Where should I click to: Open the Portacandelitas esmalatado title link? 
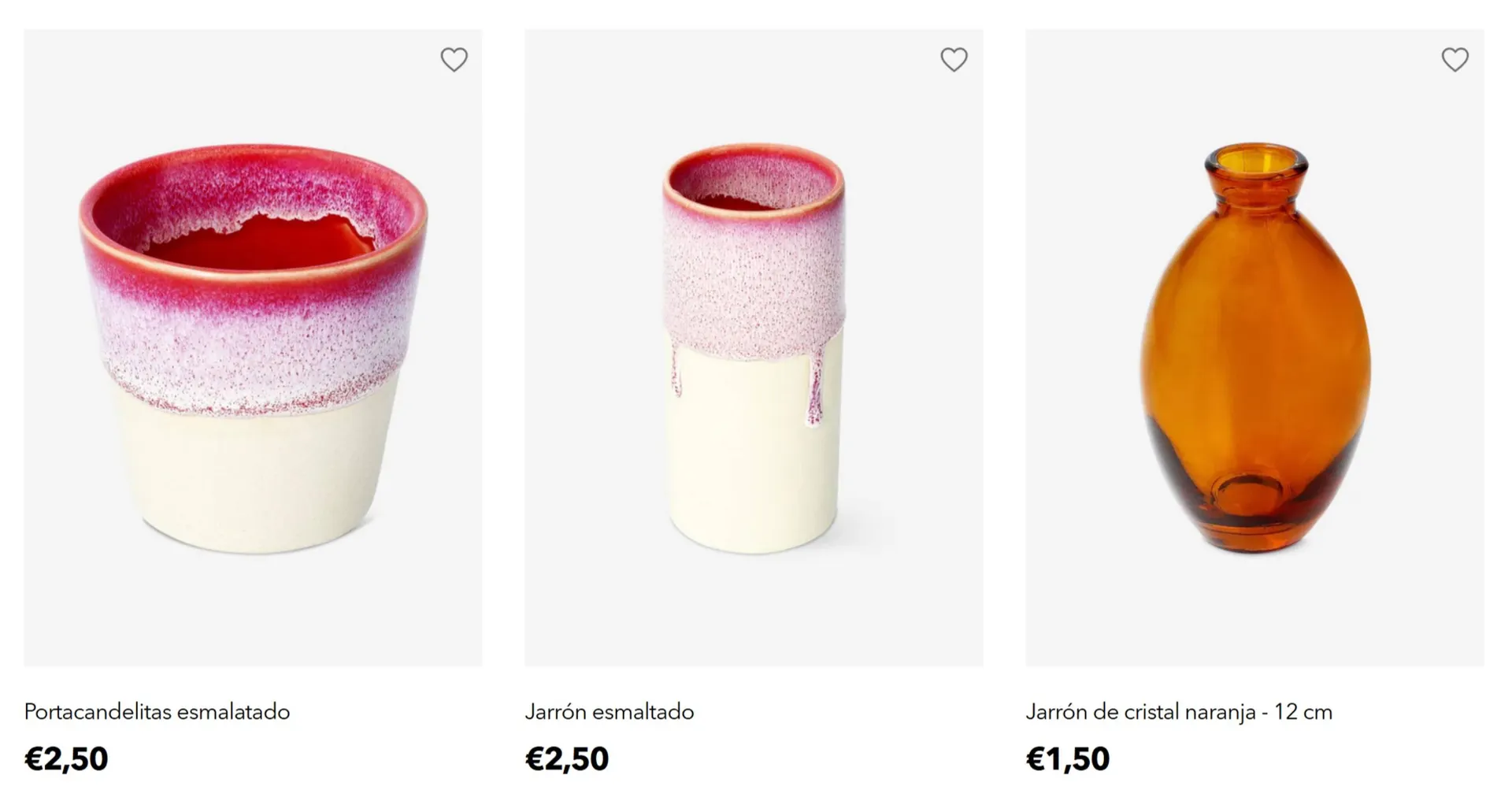pos(157,712)
